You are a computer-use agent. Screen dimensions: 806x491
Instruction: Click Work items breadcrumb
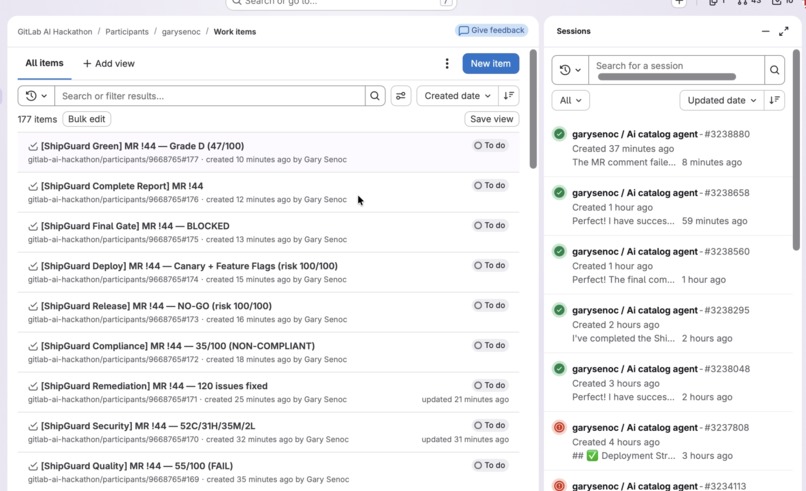coord(235,31)
